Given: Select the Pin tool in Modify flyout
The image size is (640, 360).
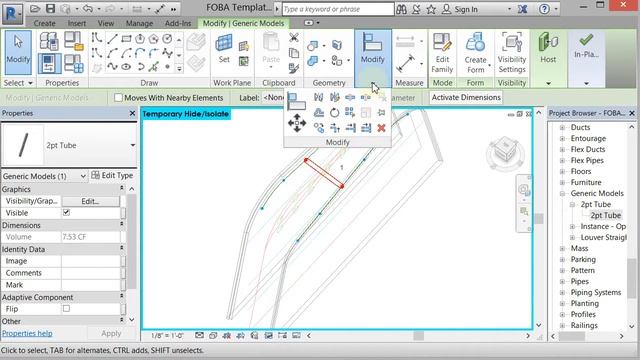Looking at the screenshot, I should (381, 113).
